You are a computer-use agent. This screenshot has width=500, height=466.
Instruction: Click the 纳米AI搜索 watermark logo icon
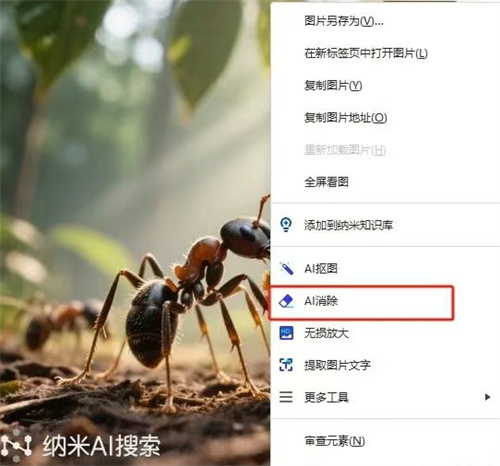16,446
